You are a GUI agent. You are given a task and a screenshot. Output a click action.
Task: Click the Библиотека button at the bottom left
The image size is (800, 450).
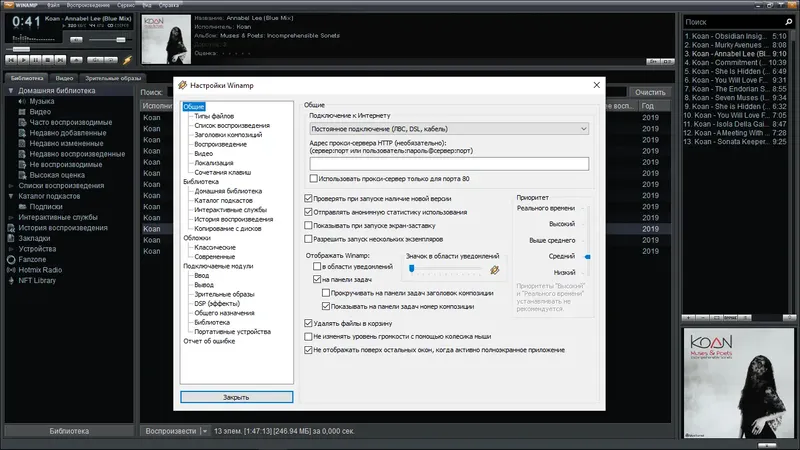point(69,431)
